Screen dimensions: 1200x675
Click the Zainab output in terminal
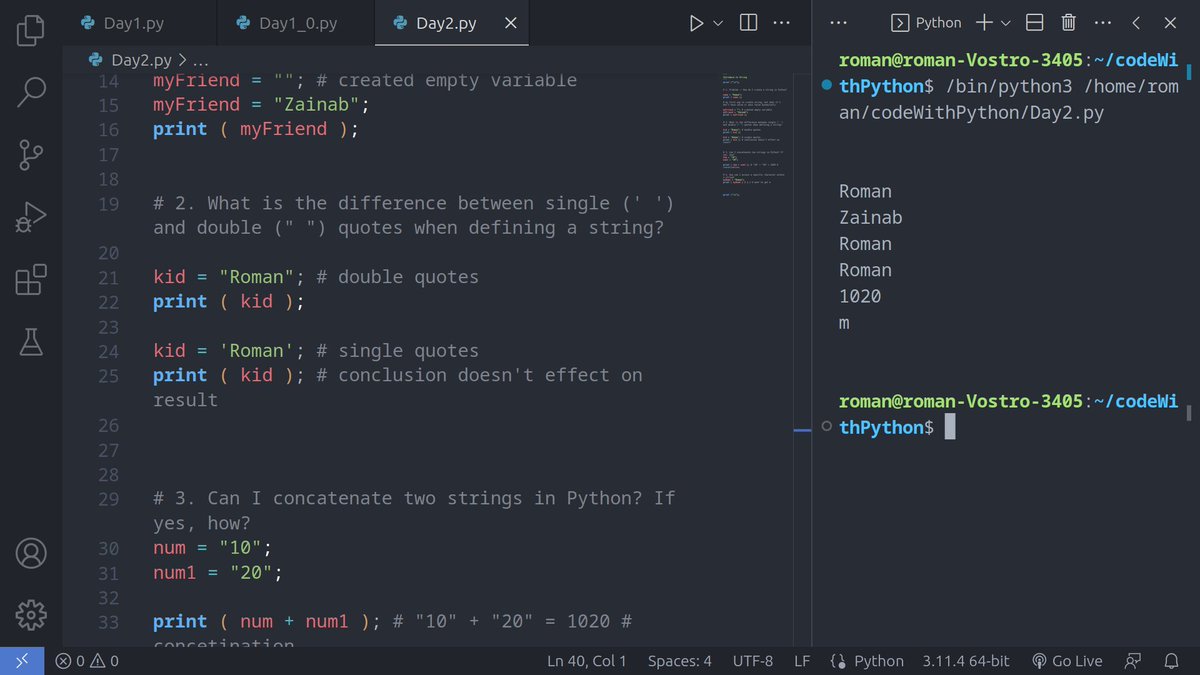pyautogui.click(x=871, y=218)
